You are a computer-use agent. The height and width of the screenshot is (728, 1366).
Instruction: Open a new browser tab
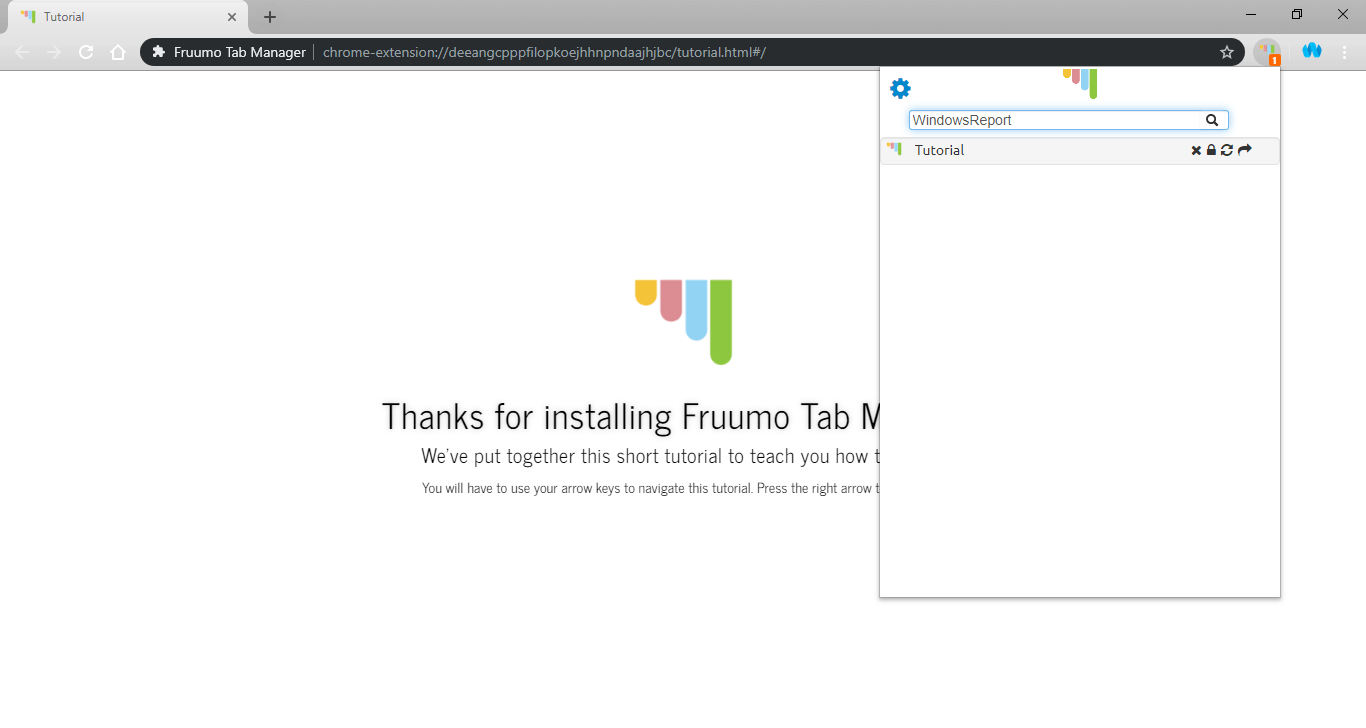pos(270,17)
